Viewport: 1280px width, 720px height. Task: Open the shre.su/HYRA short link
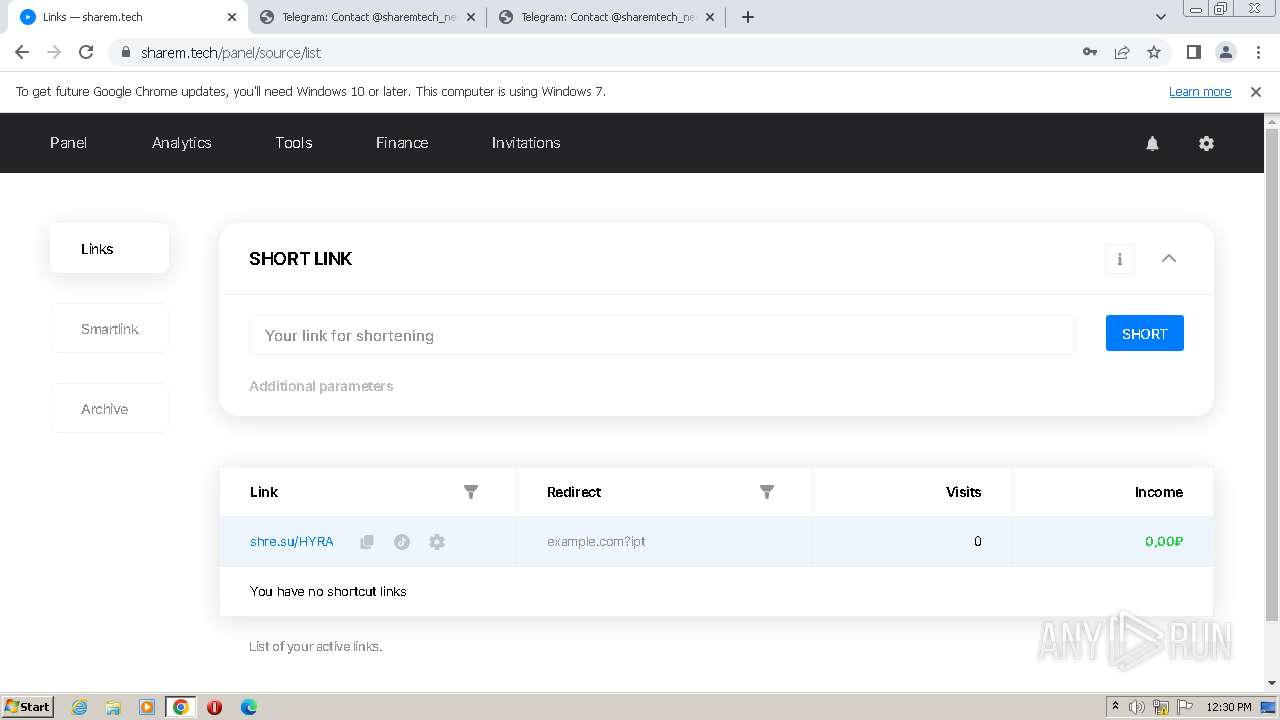[x=291, y=542]
